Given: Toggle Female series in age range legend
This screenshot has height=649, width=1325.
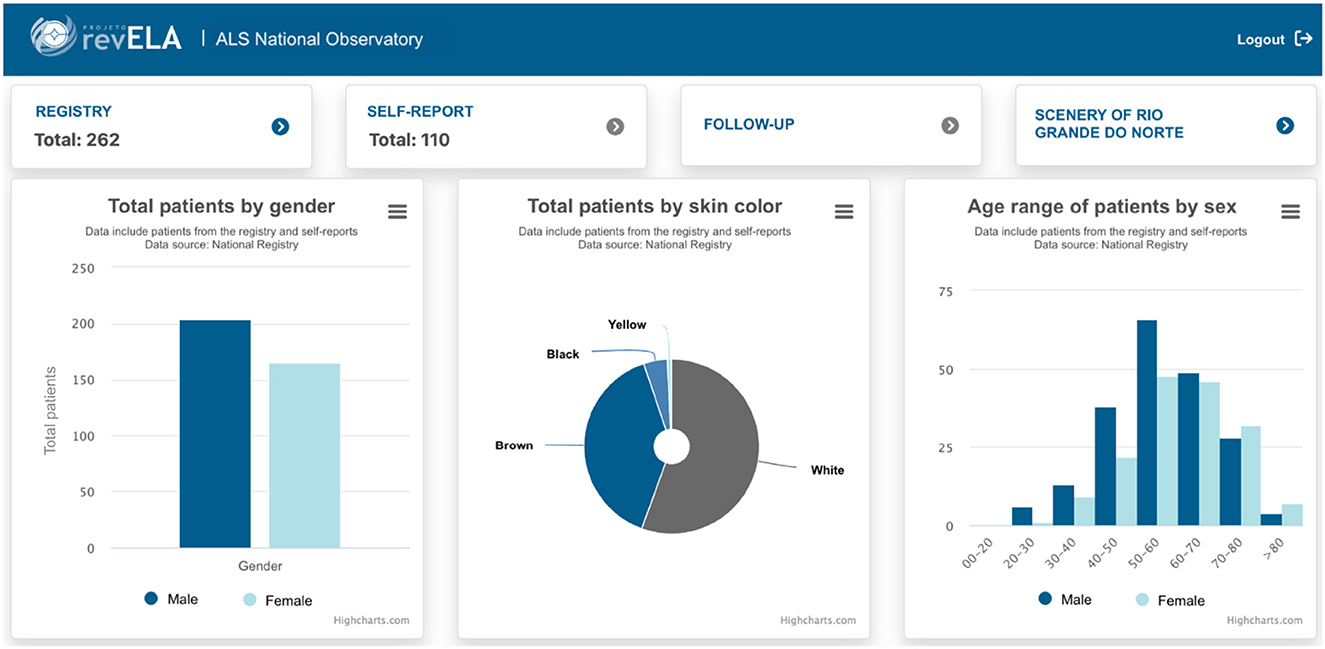Looking at the screenshot, I should pos(1170,600).
